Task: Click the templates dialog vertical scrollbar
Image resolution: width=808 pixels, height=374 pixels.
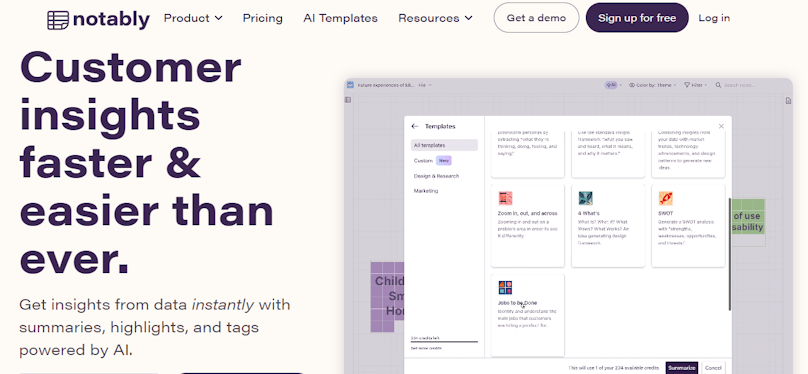Action: coord(729,254)
